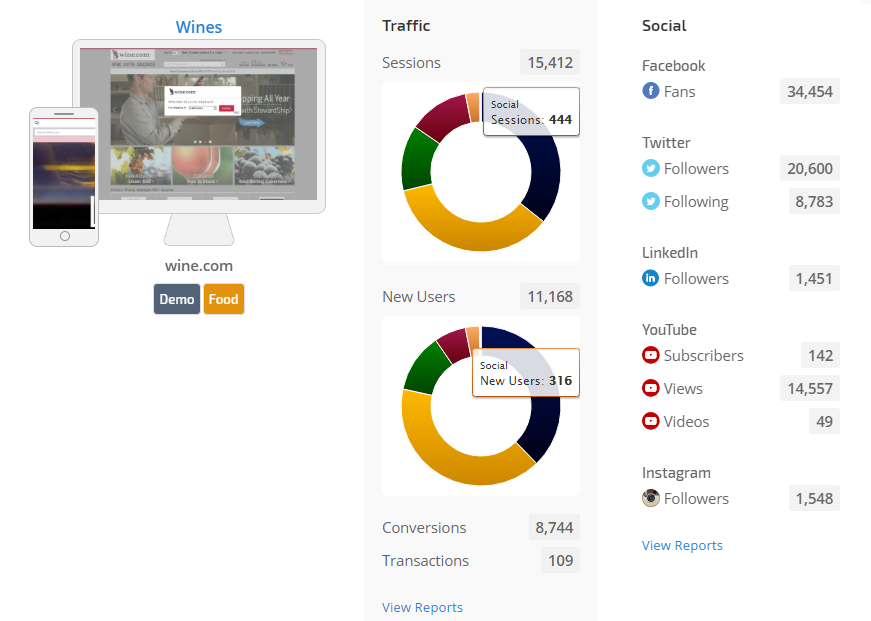This screenshot has height=621, width=871.
Task: Click the mobile phone preview thumbnail
Action: [x=64, y=173]
